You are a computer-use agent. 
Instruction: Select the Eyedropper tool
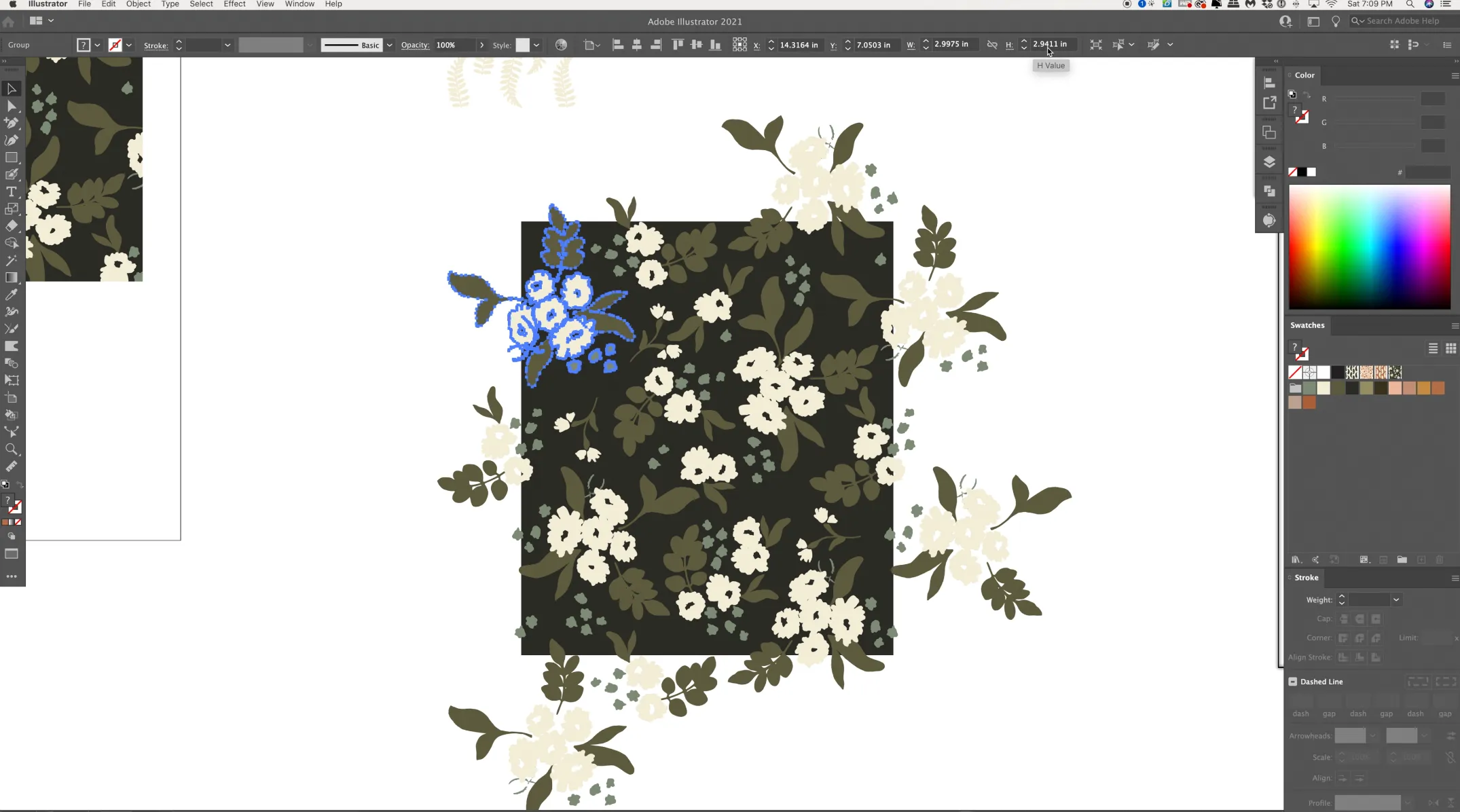point(12,295)
